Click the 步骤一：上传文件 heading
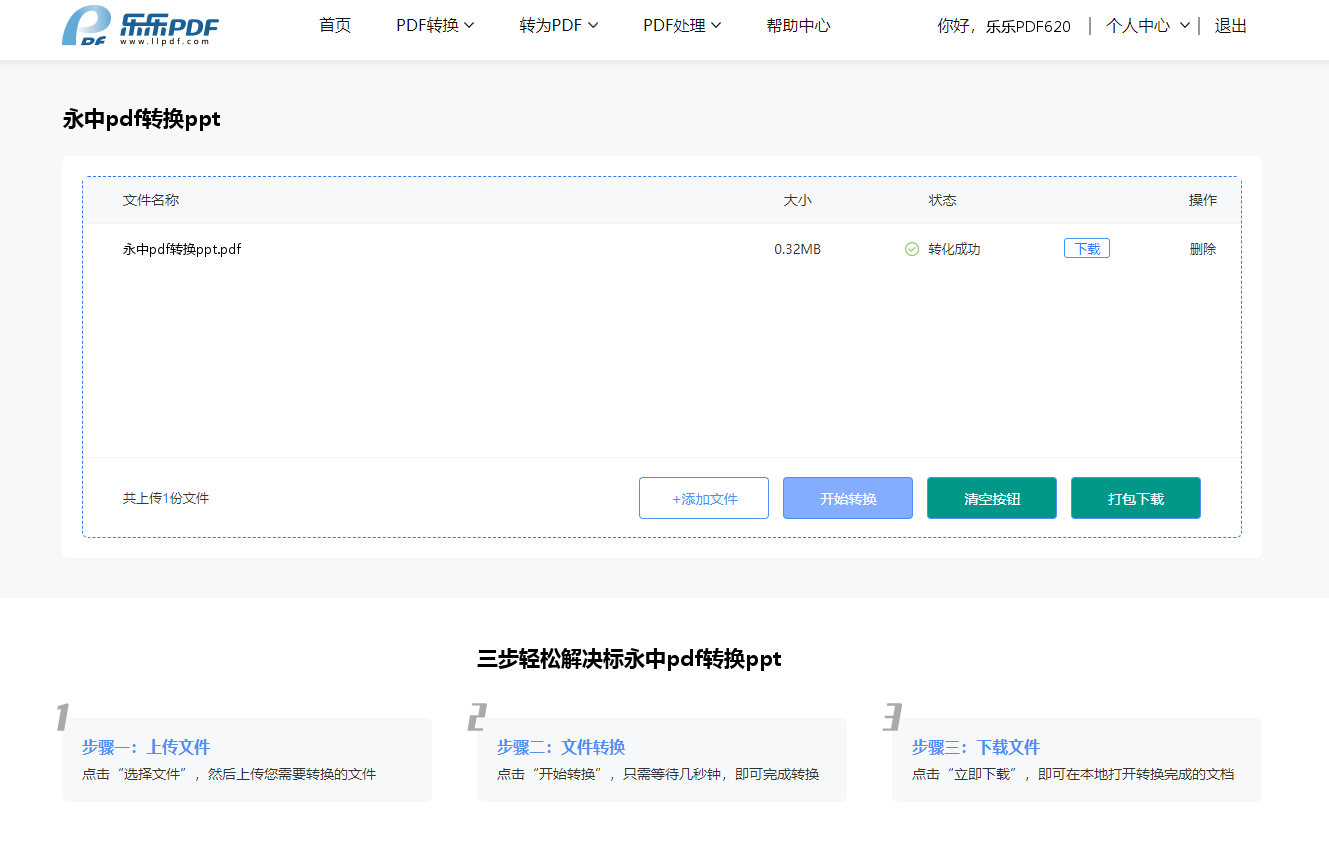1329x845 pixels. pyautogui.click(x=146, y=747)
